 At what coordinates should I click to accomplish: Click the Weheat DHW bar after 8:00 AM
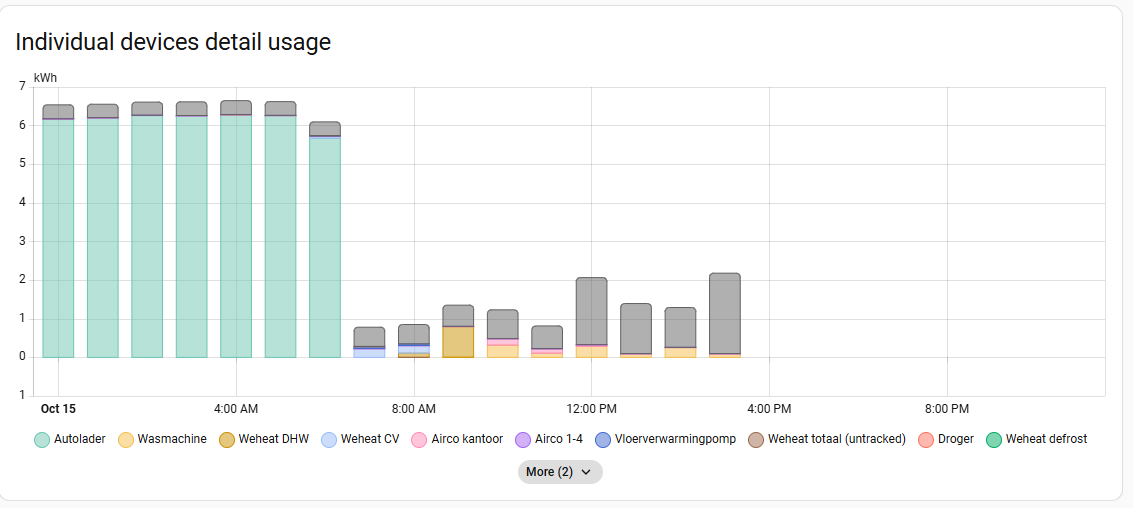[458, 342]
